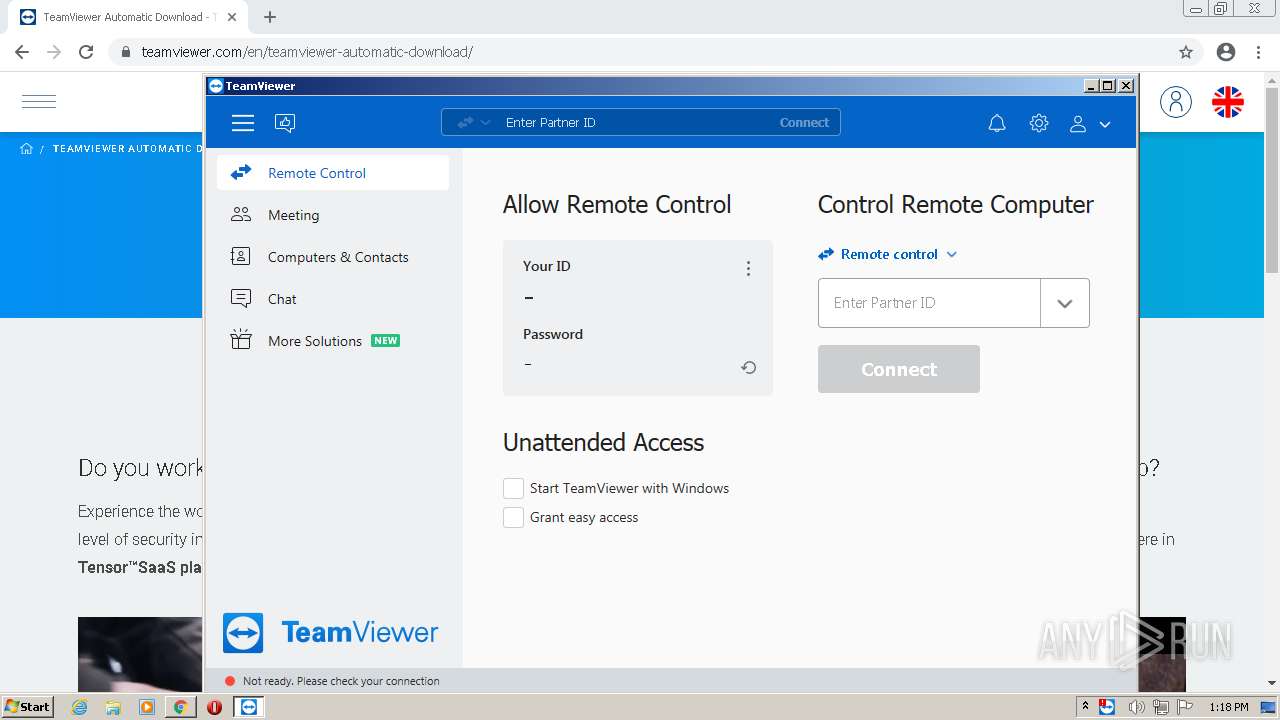Go to the Chat tab
This screenshot has height=720, width=1280.
[x=333, y=299]
